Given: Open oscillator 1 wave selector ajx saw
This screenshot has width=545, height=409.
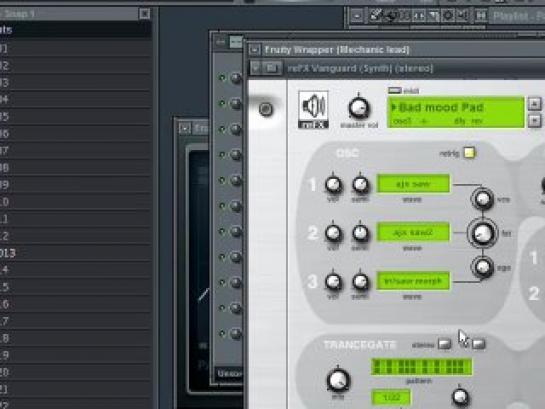Looking at the screenshot, I should point(413,184).
